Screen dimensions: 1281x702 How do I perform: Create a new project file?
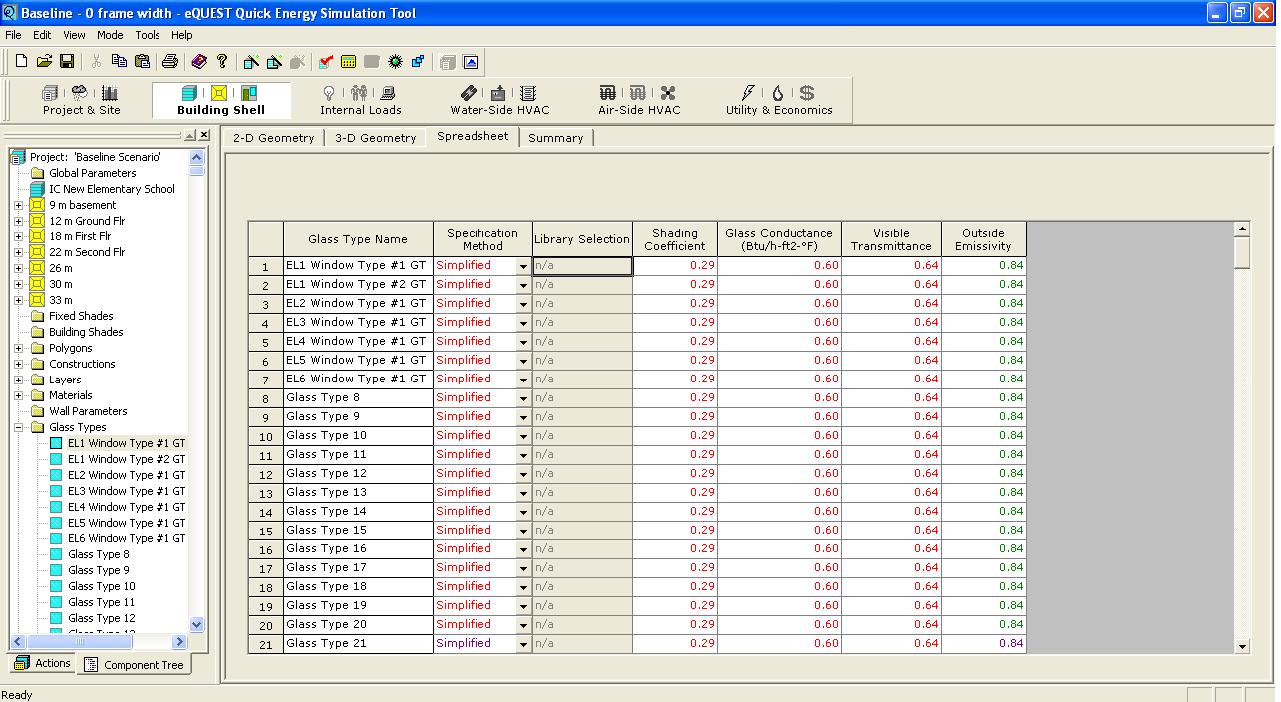(21, 62)
